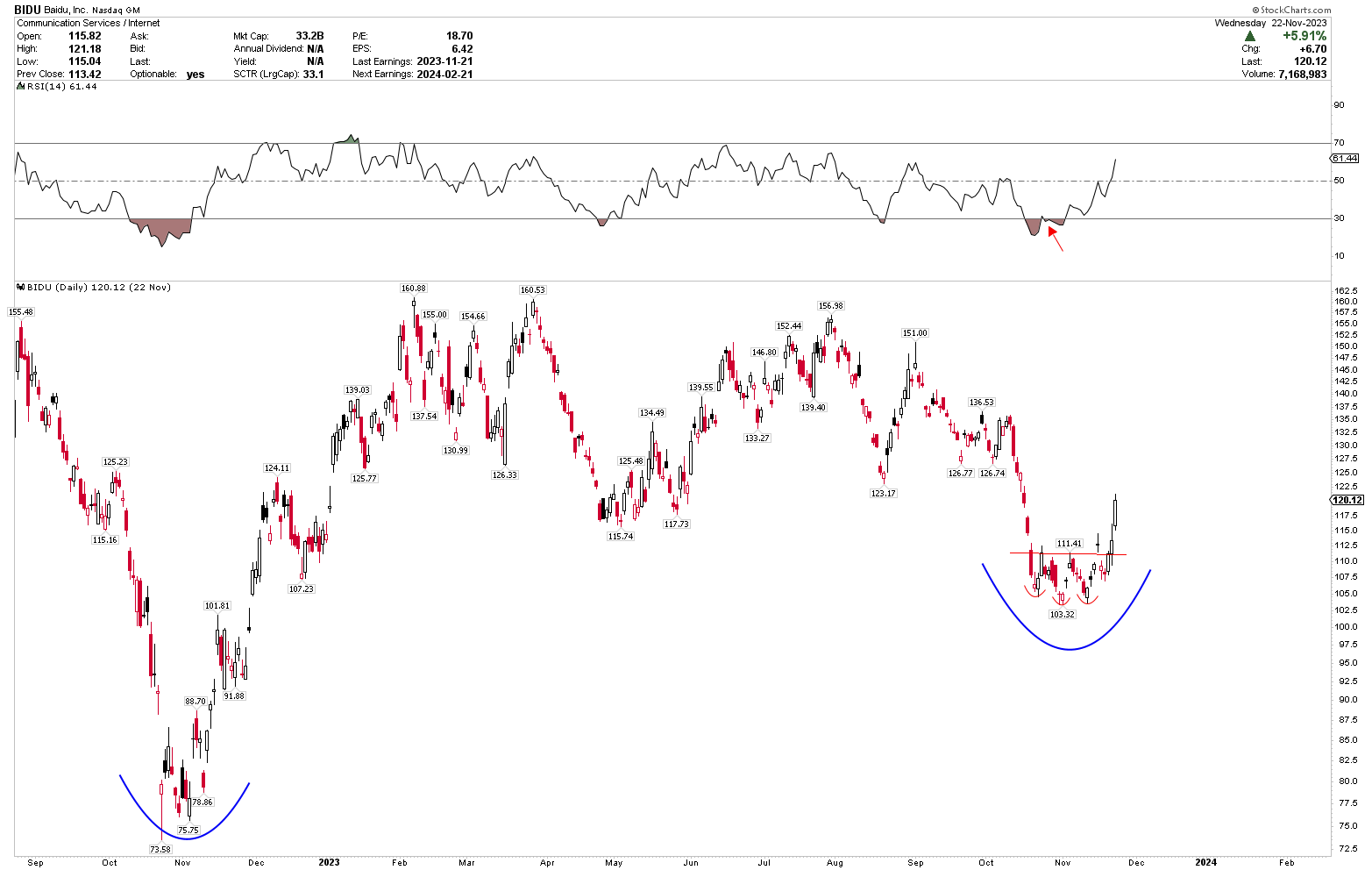Select the BIDU ticker symbol in the header
Screen dimensions: 1372x870
click(x=27, y=10)
